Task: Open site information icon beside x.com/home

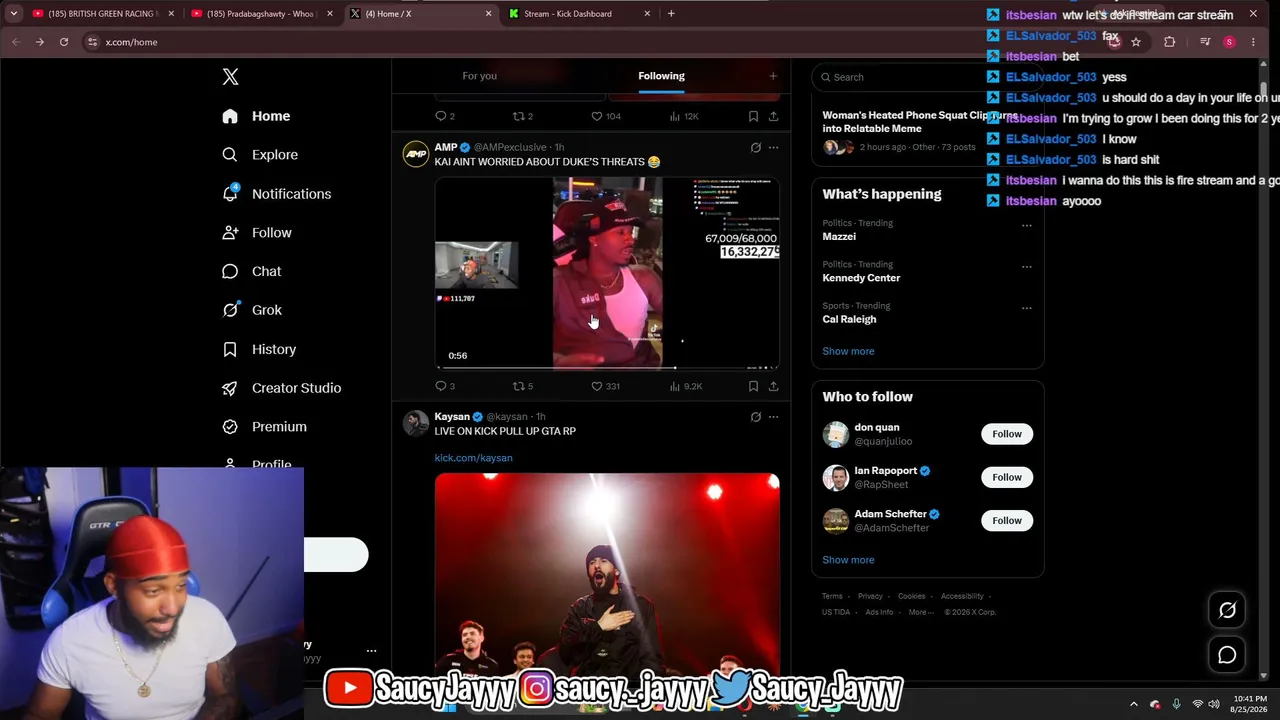Action: pos(93,42)
